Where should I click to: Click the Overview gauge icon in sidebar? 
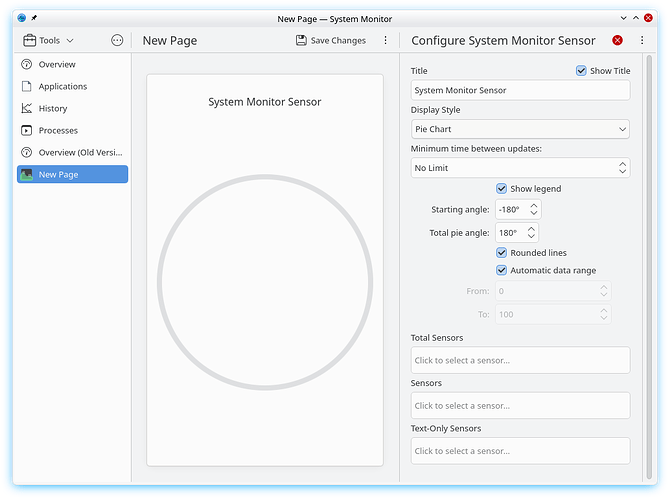pyautogui.click(x=27, y=64)
